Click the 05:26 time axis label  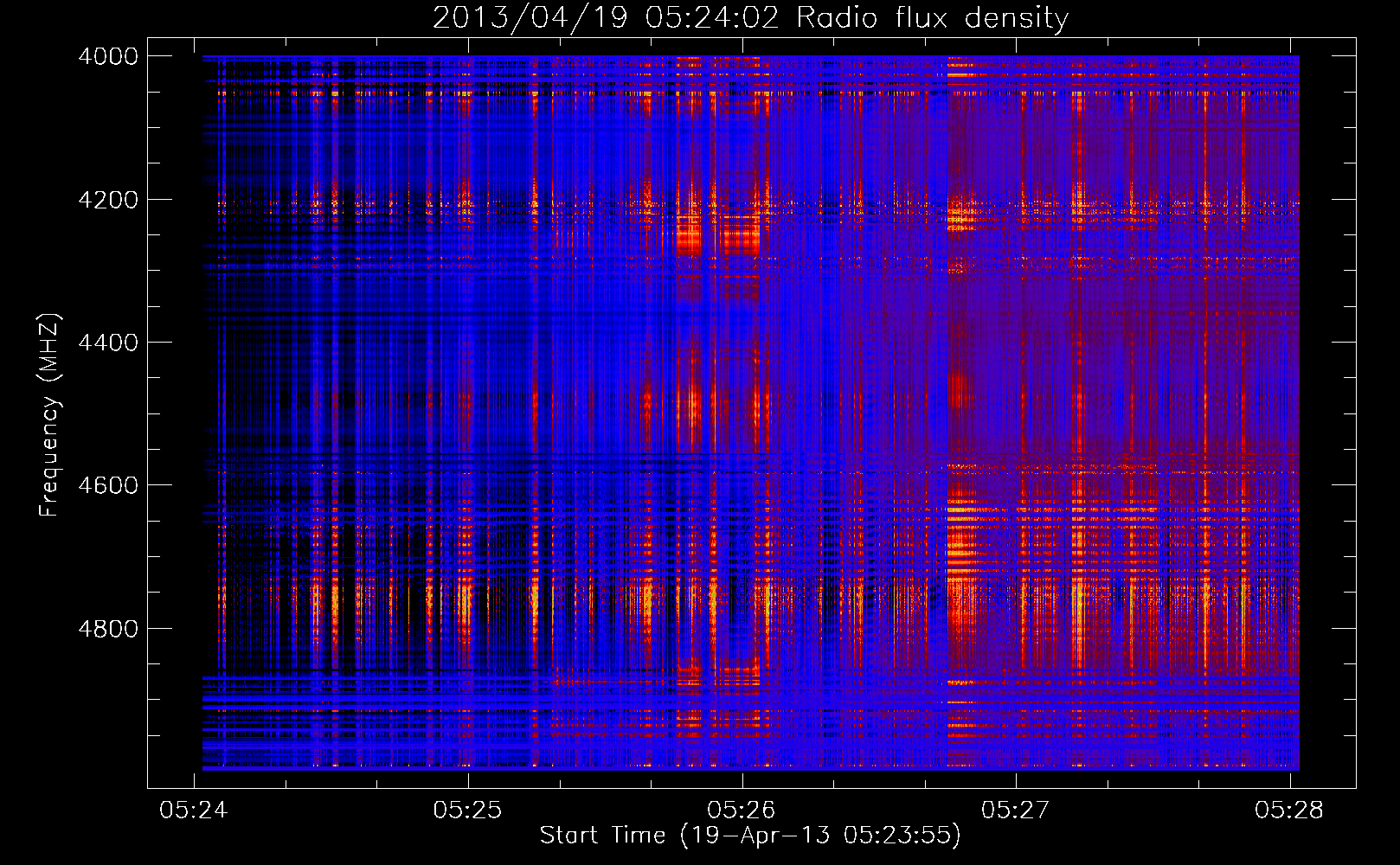[742, 810]
